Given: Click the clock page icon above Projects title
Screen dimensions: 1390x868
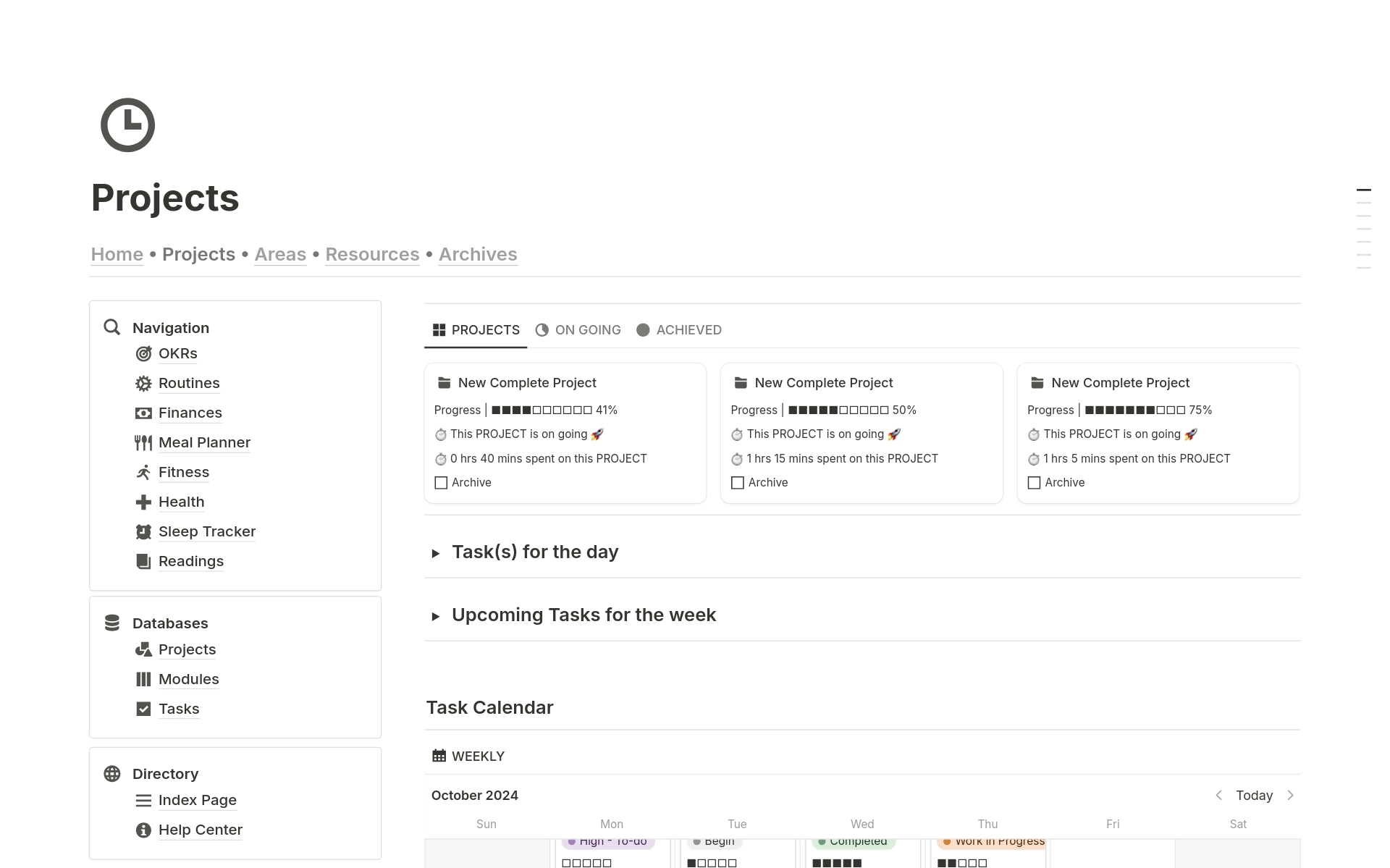Looking at the screenshot, I should [x=127, y=125].
